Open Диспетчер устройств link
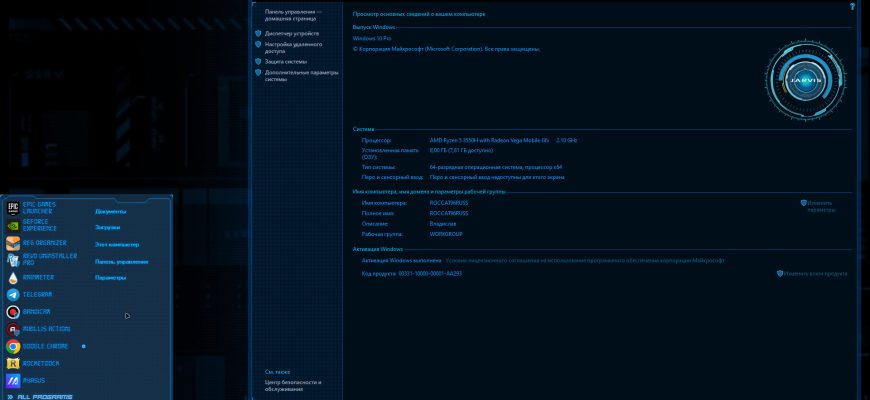Viewport: 870px width, 400px height. pyautogui.click(x=292, y=33)
